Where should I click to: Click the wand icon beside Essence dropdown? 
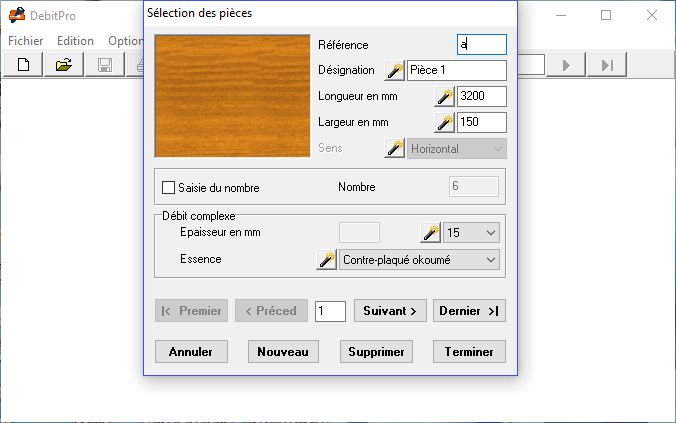[326, 260]
